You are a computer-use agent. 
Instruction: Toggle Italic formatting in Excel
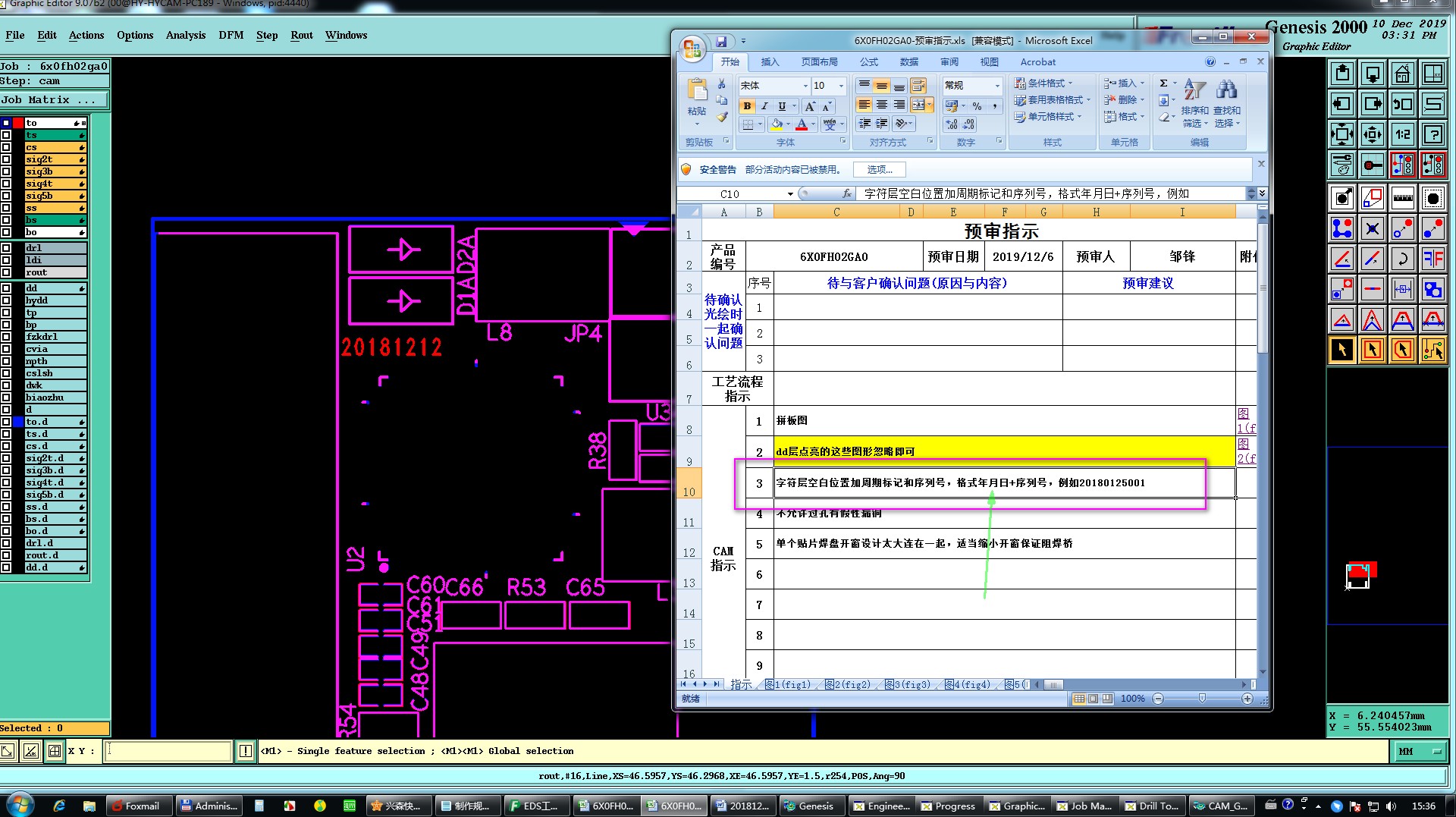764,106
